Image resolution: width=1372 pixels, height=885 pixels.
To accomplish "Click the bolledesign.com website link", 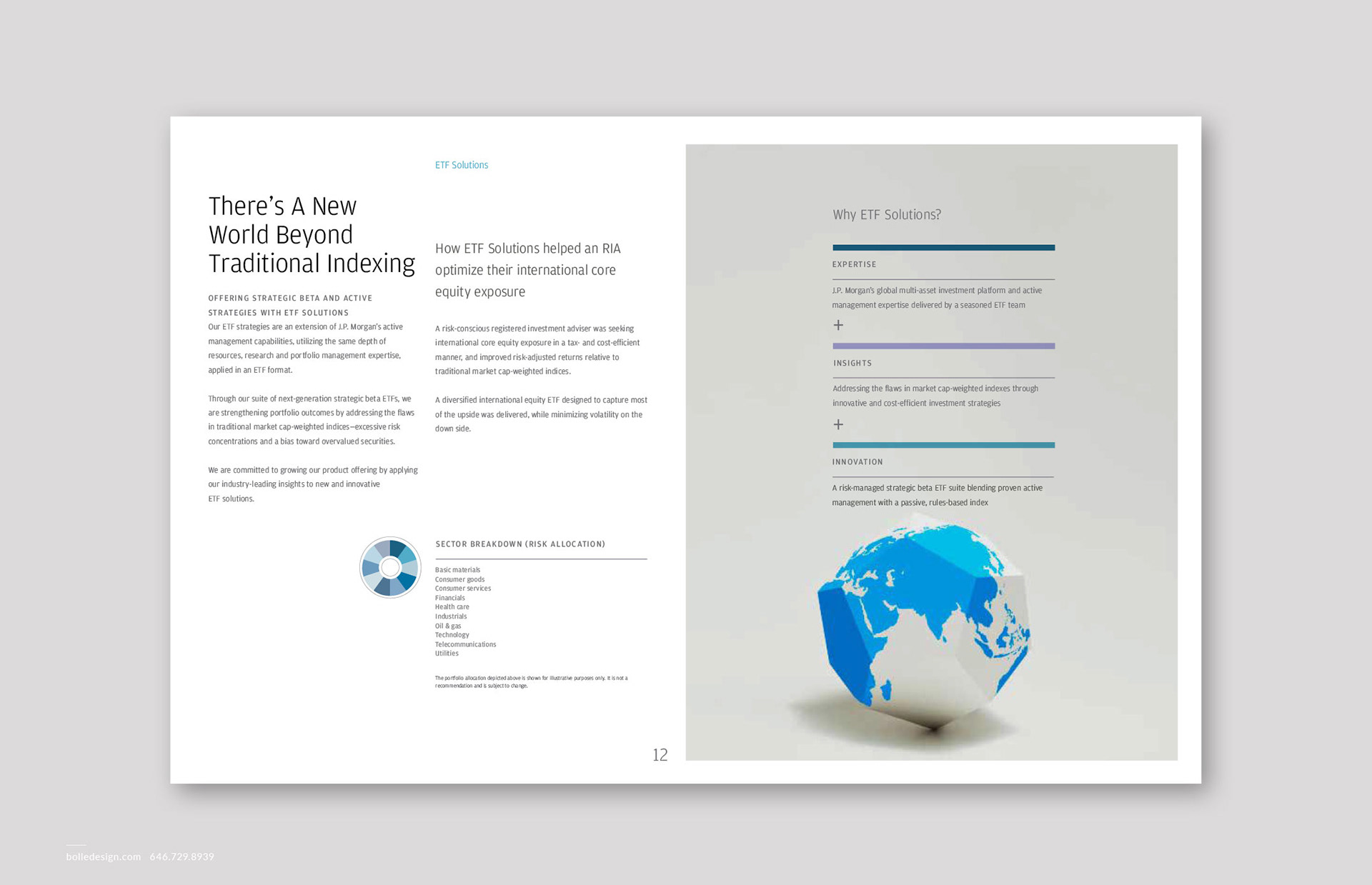I will click(104, 856).
